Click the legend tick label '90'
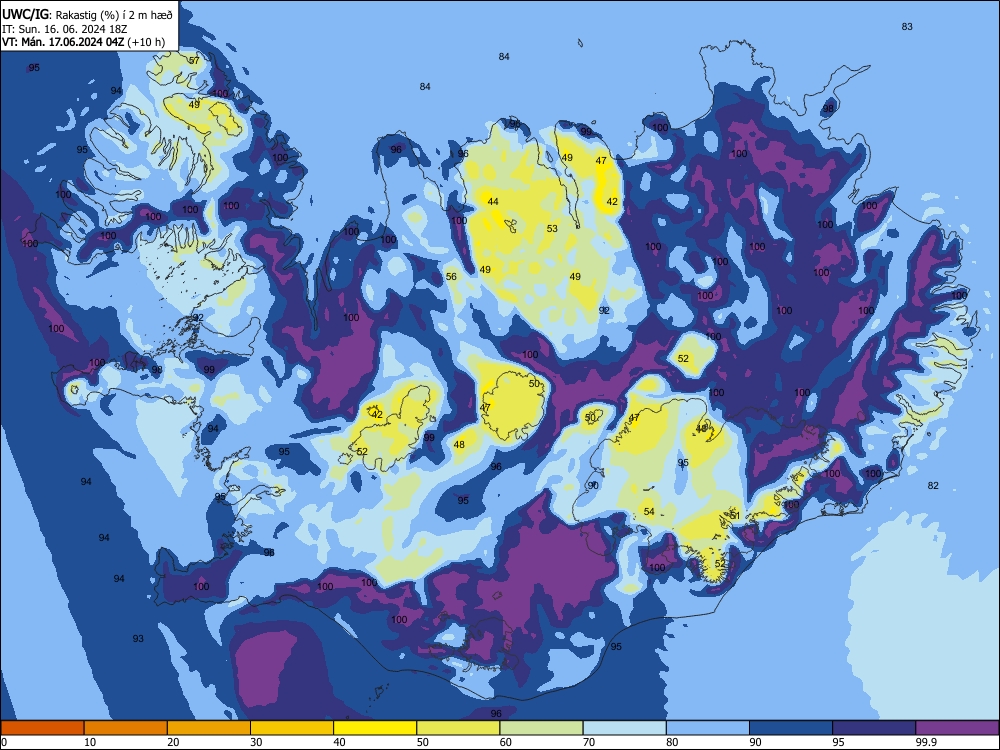Image resolution: width=1000 pixels, height=750 pixels. click(x=755, y=742)
